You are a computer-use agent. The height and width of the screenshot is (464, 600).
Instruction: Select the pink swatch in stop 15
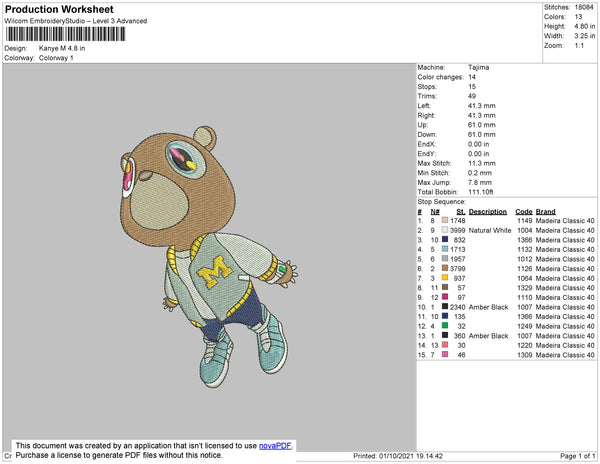445,354
